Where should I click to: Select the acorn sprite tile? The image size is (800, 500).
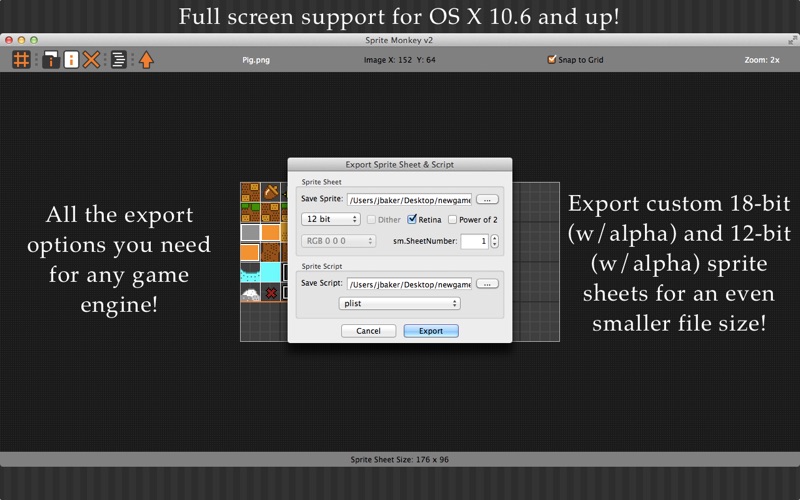[x=271, y=192]
